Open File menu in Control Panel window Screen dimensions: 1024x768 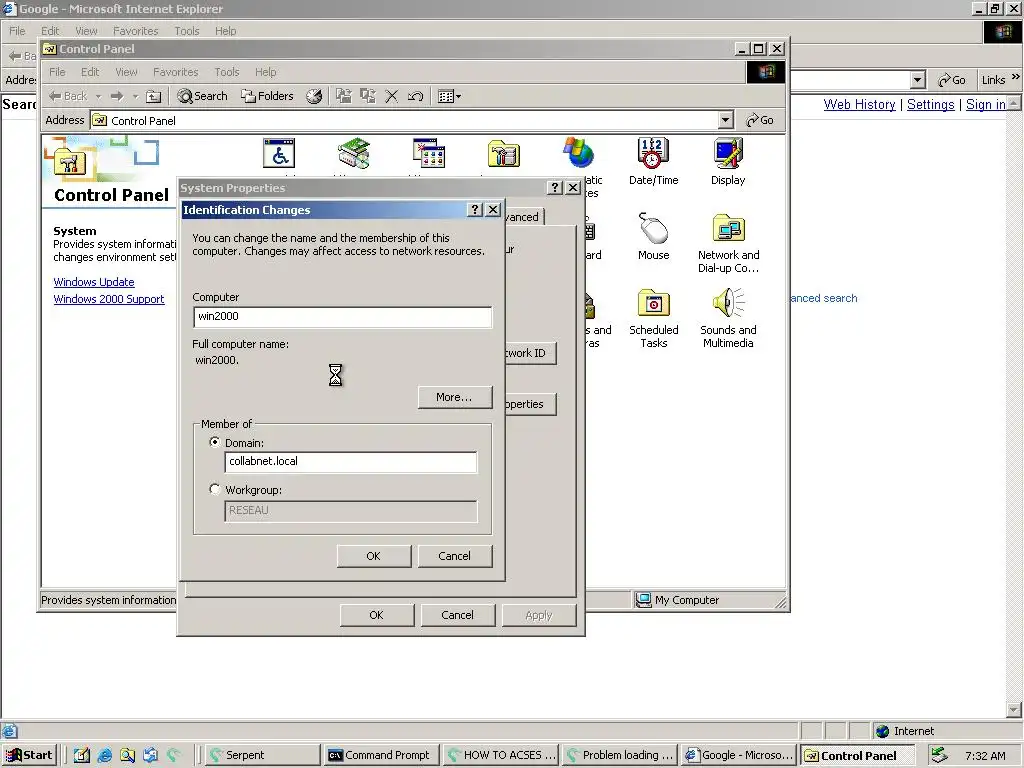pos(57,72)
